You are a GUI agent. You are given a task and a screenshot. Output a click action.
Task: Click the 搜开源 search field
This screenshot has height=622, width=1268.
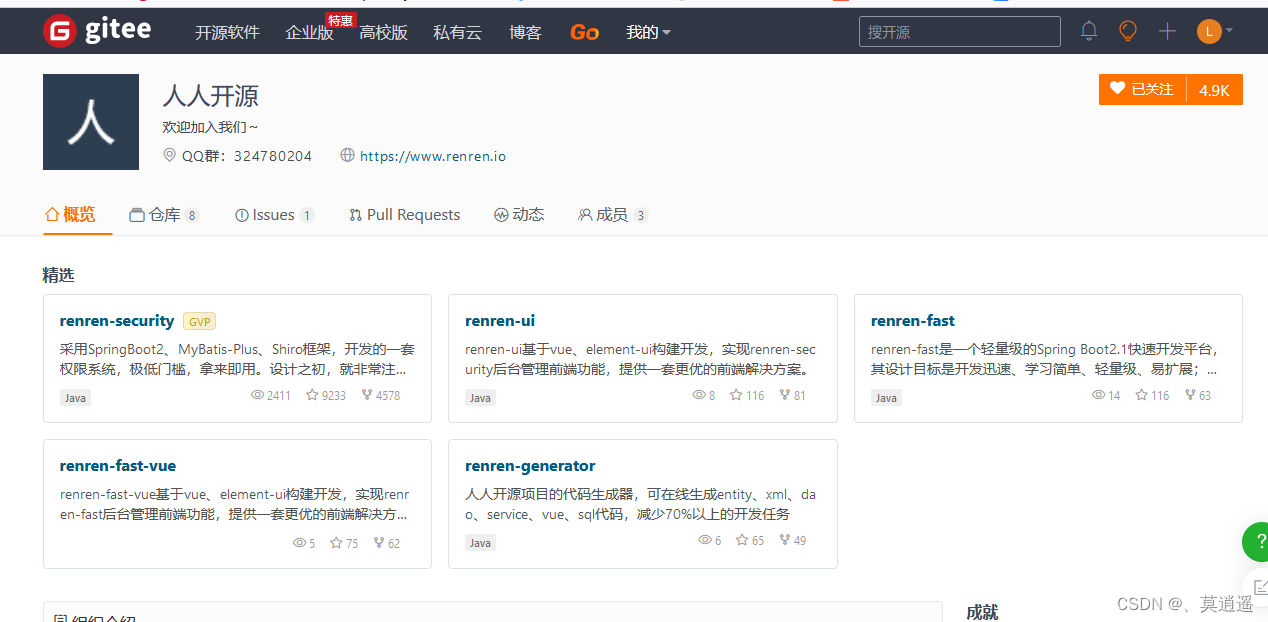pos(960,32)
